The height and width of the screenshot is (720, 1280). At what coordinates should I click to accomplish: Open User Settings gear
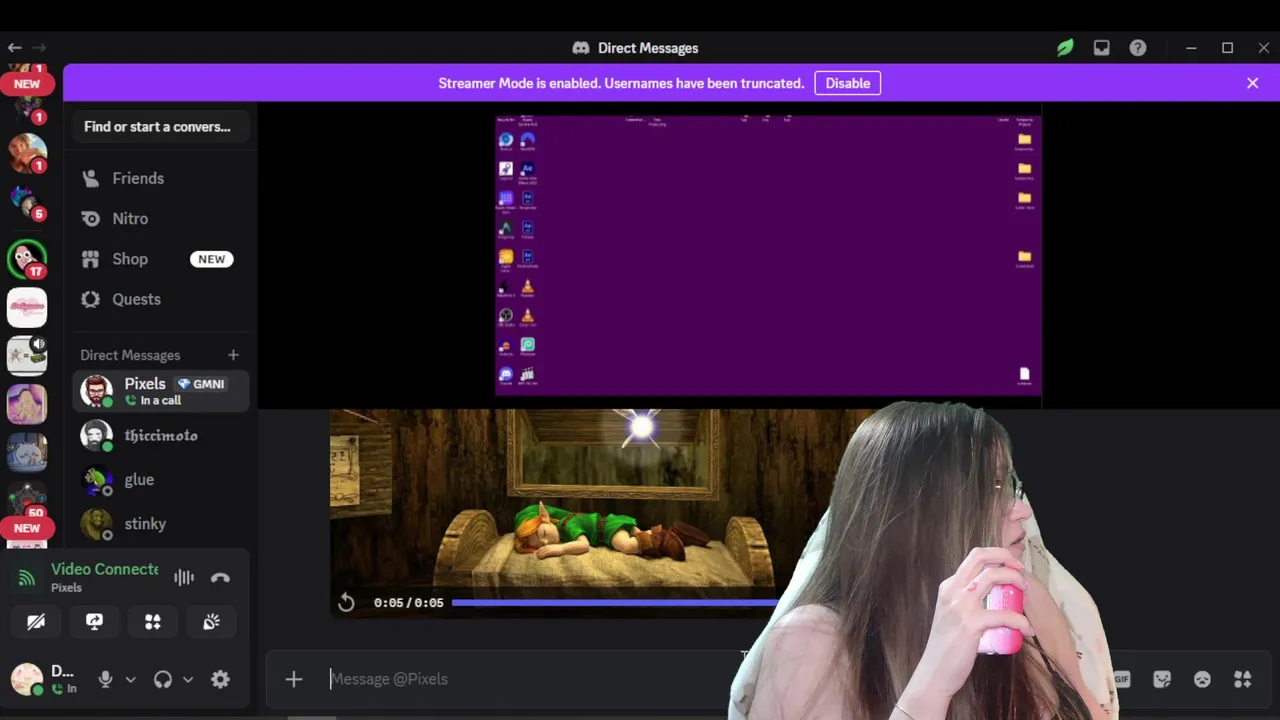(x=220, y=679)
